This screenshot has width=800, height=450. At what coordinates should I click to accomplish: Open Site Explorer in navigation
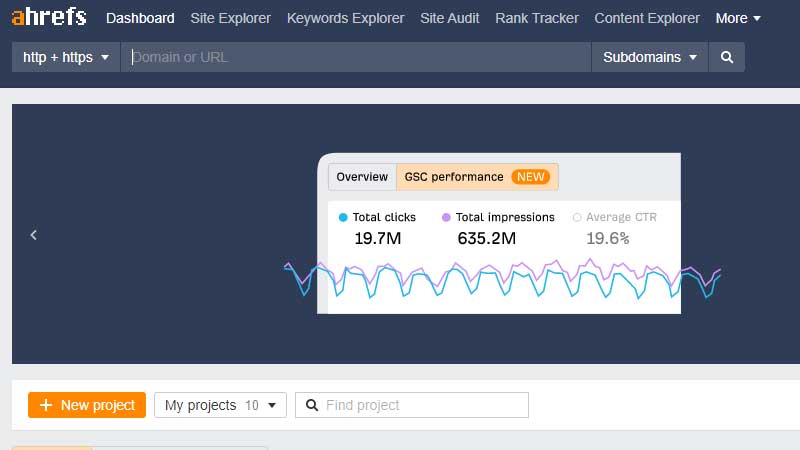pos(231,18)
